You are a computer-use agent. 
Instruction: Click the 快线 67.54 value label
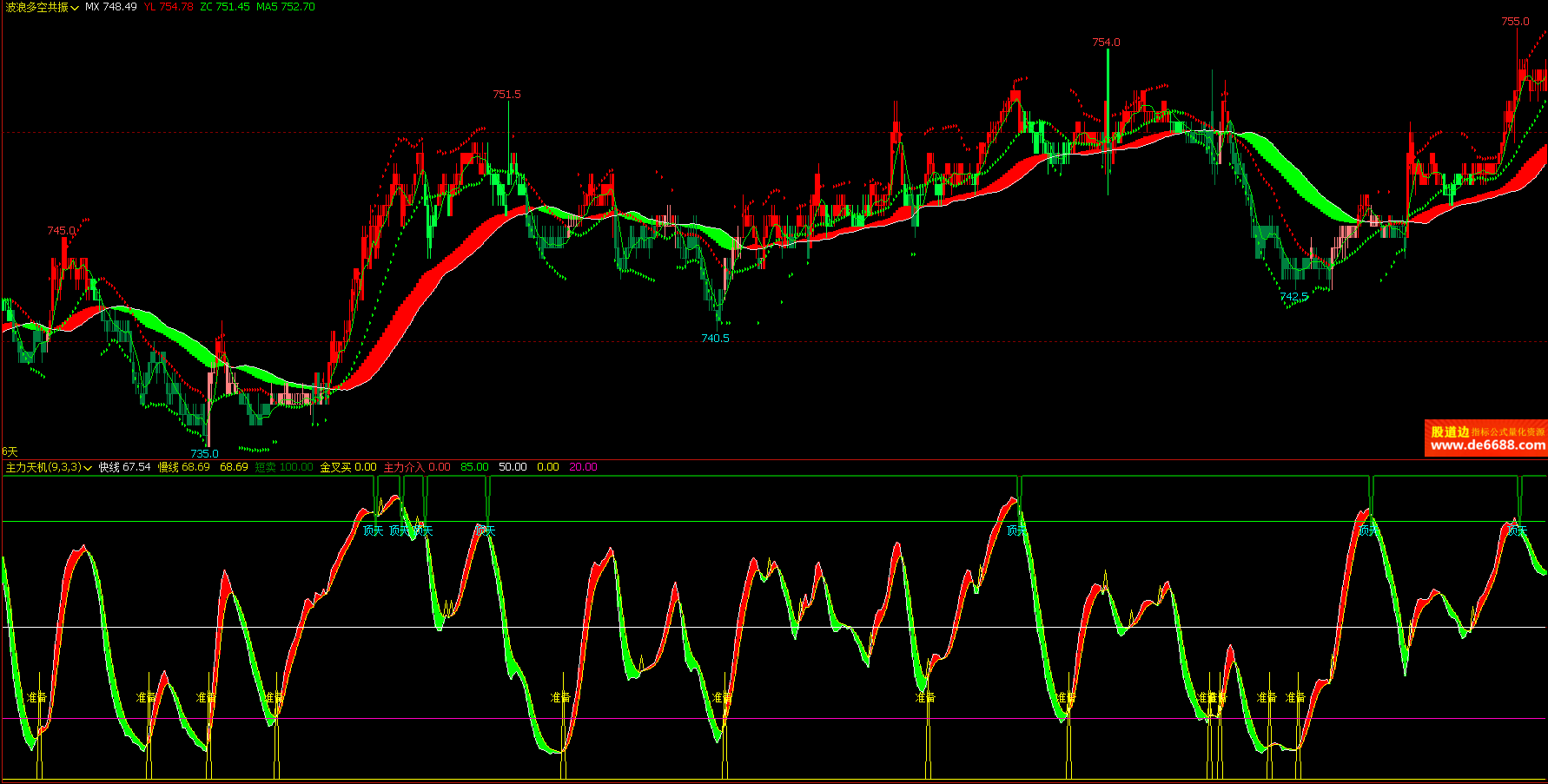click(x=124, y=467)
